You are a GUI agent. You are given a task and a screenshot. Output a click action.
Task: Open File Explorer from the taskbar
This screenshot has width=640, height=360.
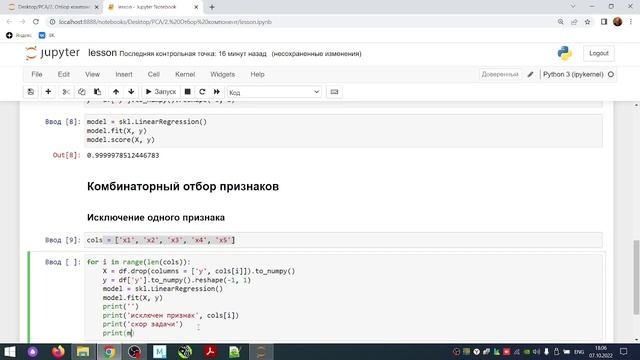pos(83,351)
